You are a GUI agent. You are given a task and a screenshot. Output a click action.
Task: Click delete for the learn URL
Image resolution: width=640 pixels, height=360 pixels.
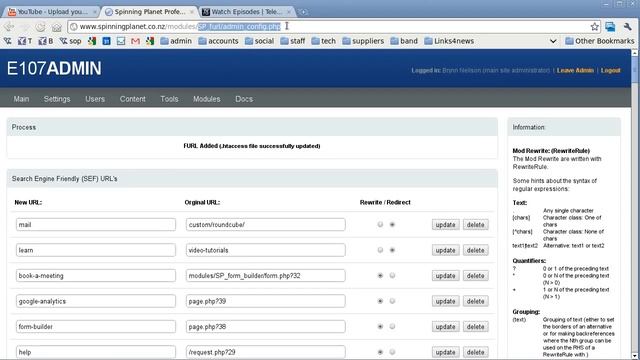point(476,250)
